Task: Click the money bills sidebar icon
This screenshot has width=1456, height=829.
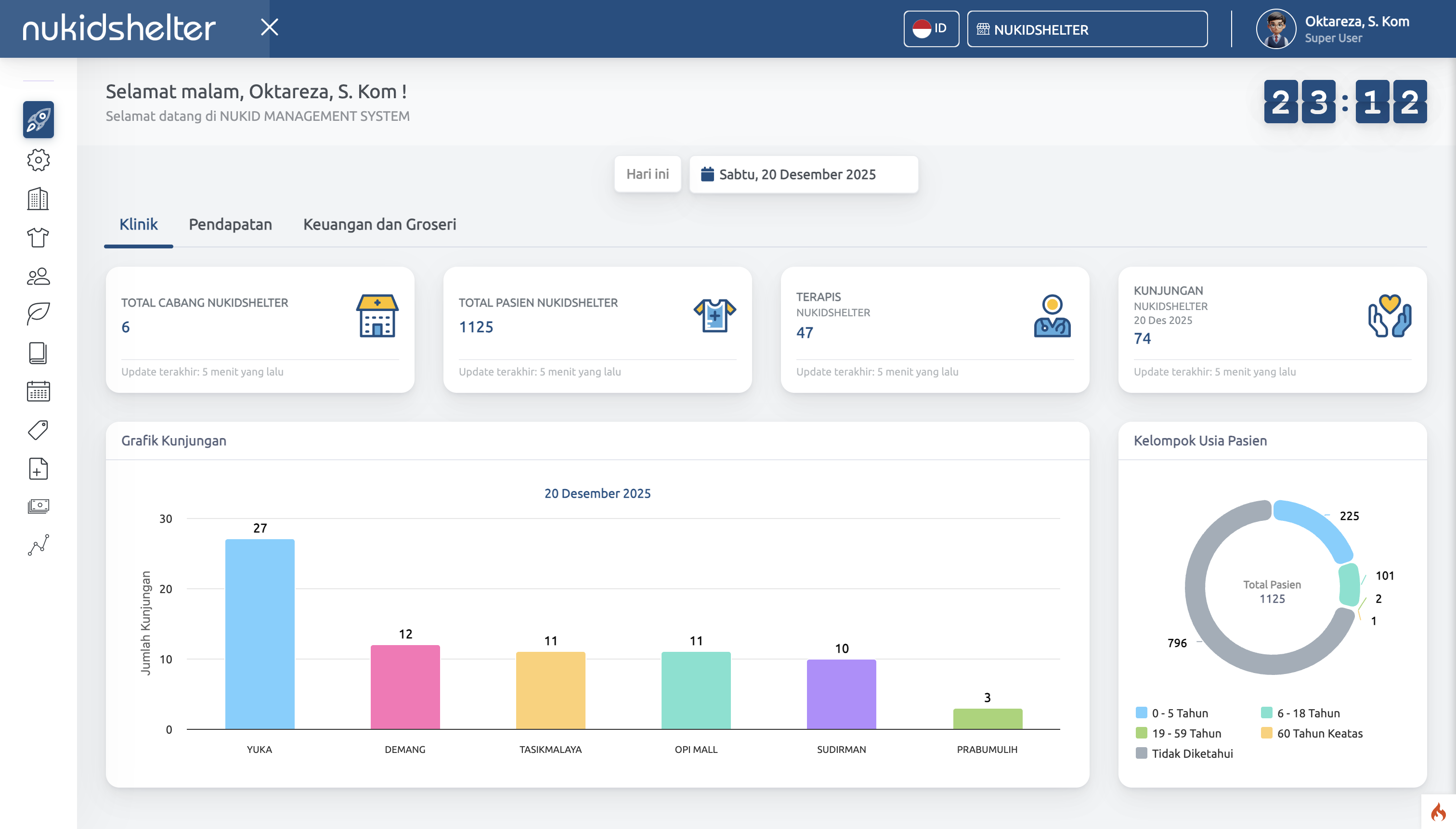Action: pyautogui.click(x=38, y=506)
